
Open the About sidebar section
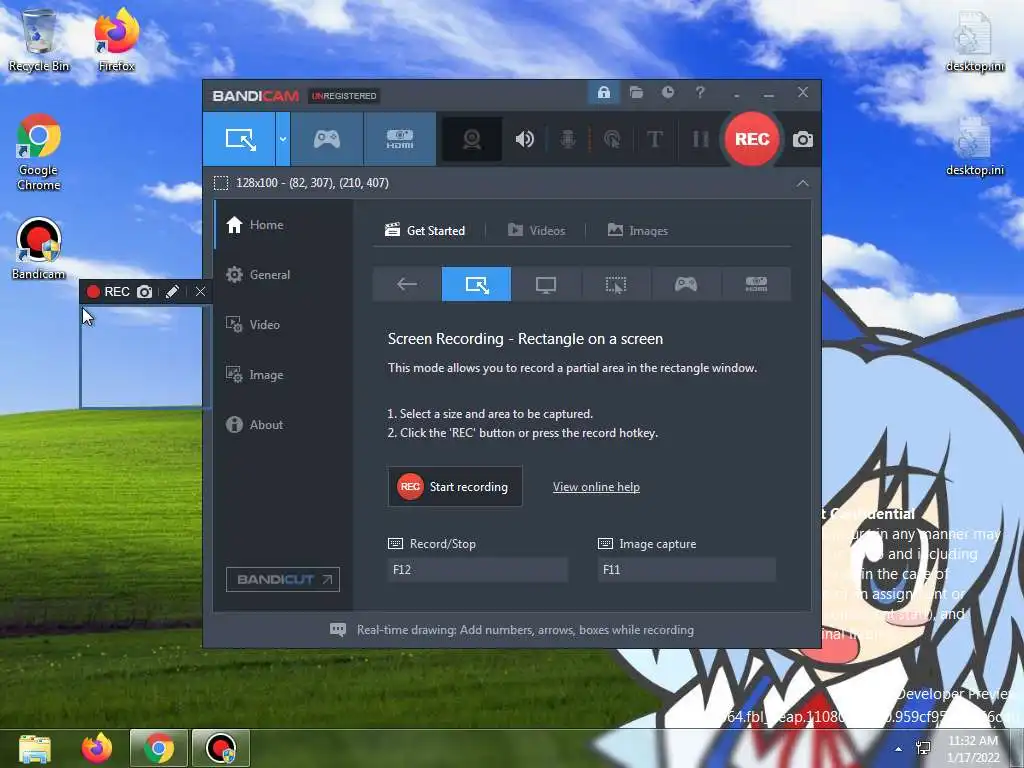click(x=283, y=424)
